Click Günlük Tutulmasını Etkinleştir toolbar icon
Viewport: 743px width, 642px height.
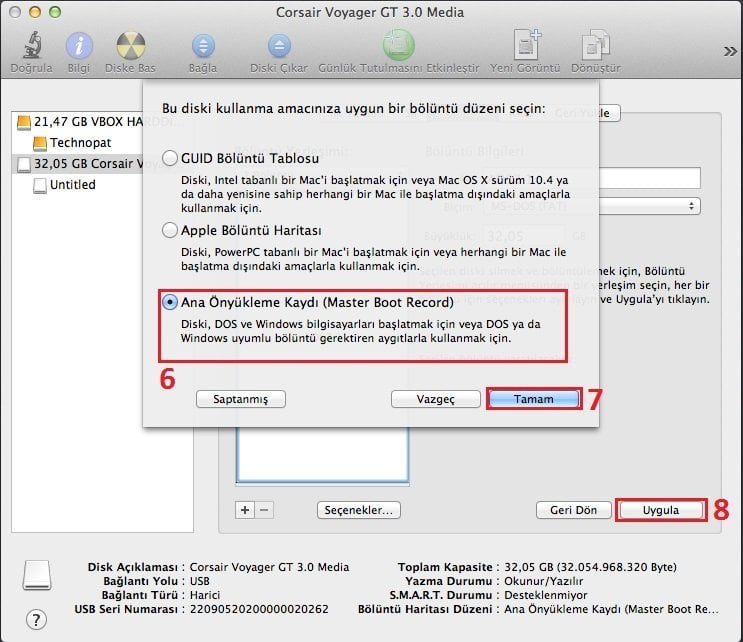[x=399, y=45]
